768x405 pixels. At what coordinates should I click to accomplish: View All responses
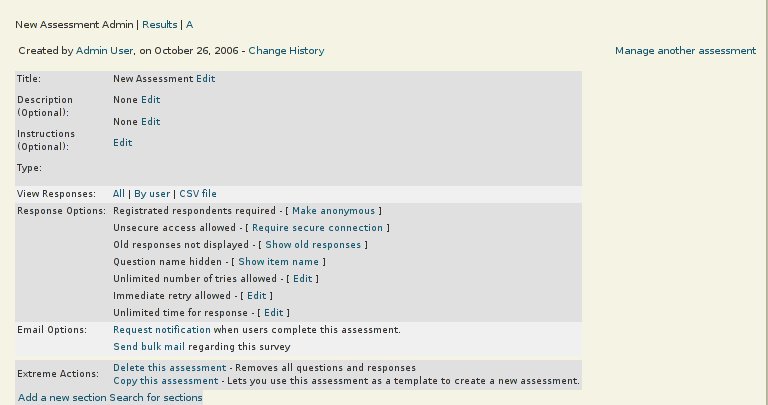(119, 194)
